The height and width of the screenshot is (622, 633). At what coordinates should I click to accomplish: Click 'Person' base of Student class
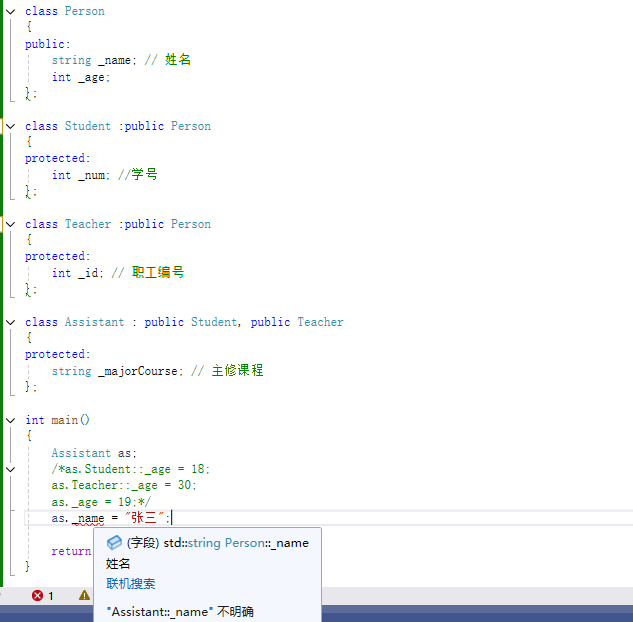[191, 126]
